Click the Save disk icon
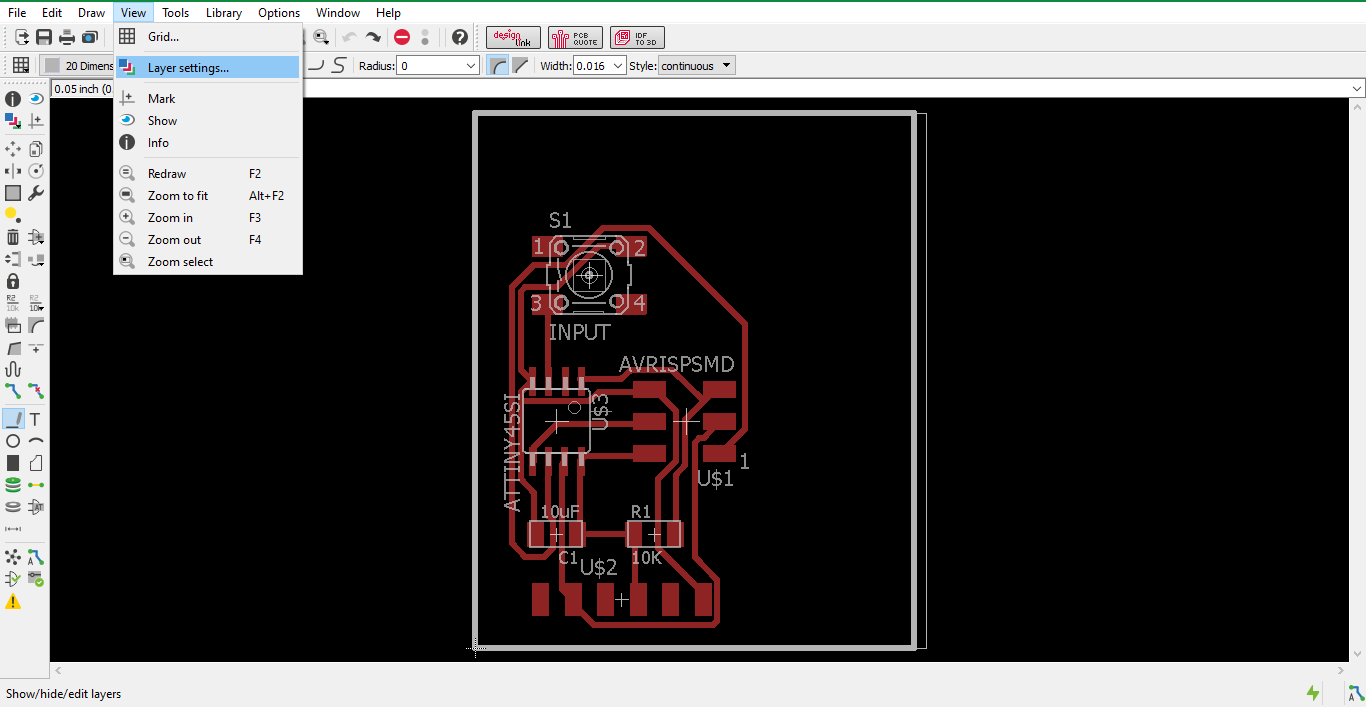 point(44,37)
